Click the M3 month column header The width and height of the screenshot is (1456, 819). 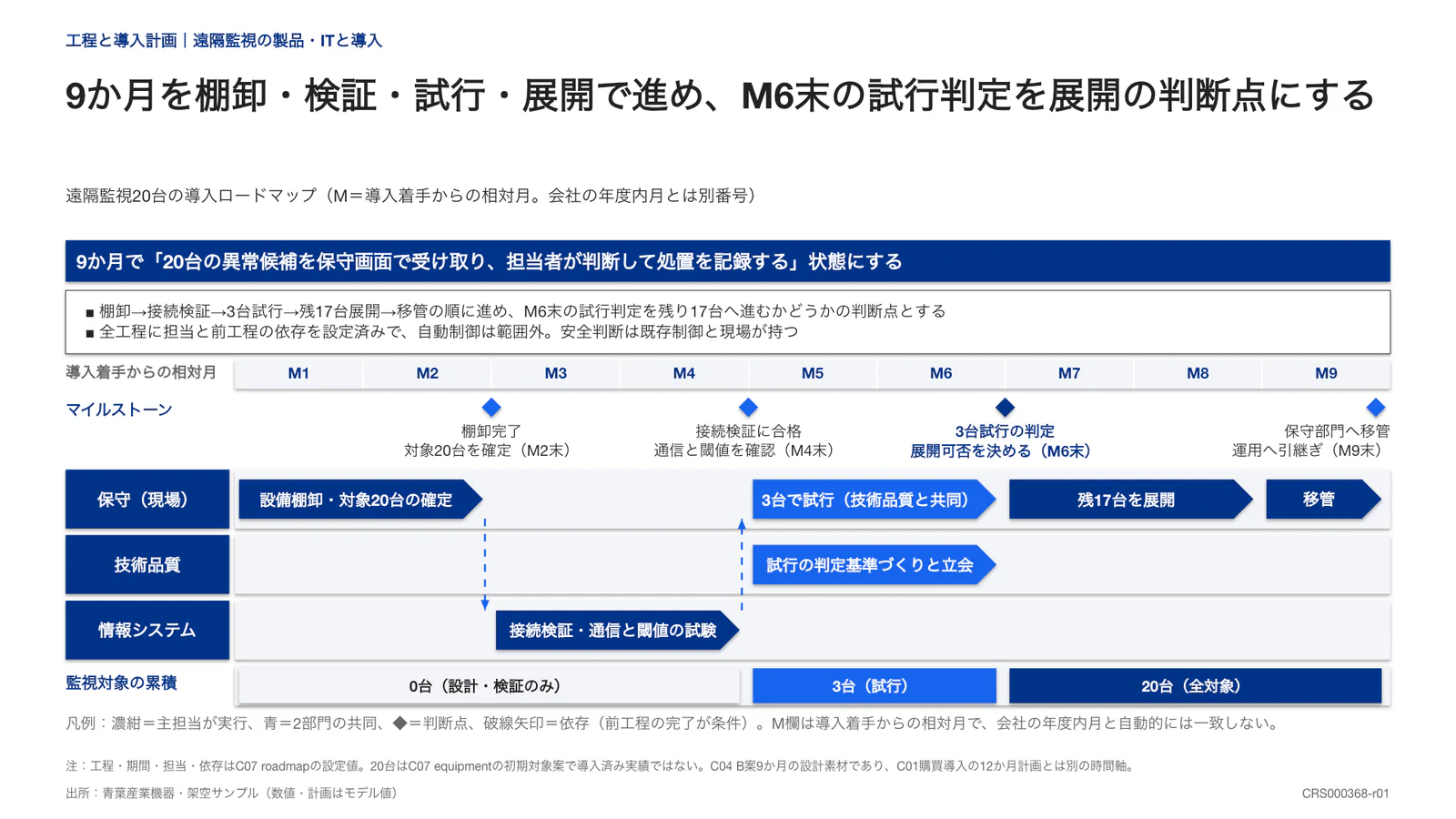(555, 373)
